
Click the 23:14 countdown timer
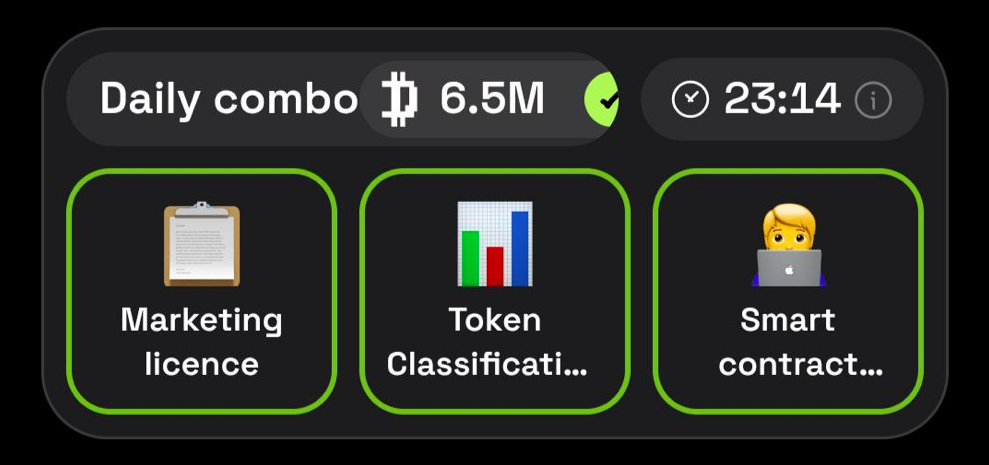782,100
